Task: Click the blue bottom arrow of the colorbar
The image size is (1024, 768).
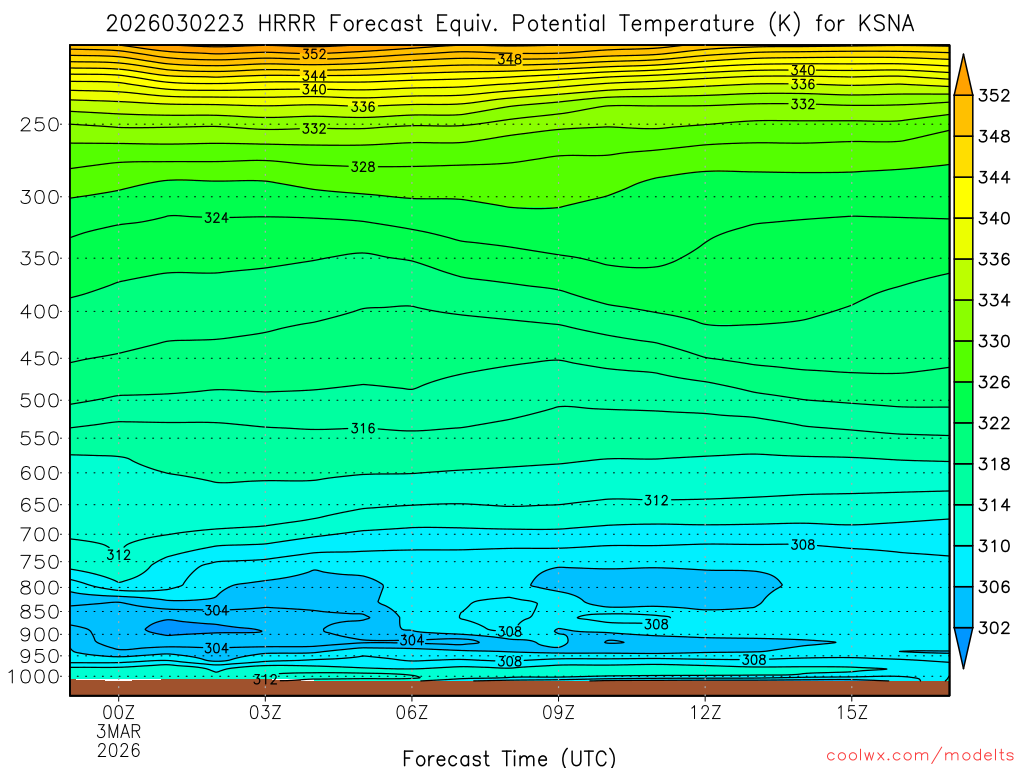Action: tap(963, 648)
